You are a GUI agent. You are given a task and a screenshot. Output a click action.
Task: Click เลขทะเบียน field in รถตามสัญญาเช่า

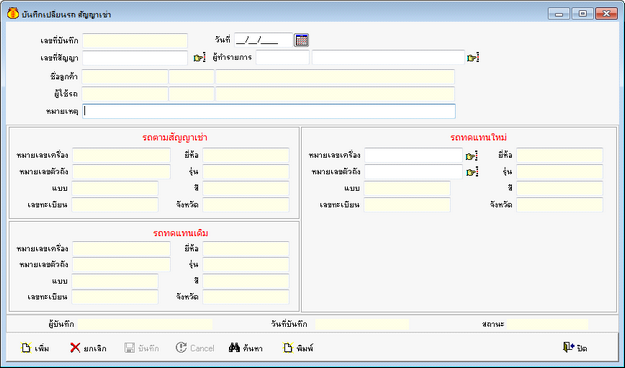pyautogui.click(x=115, y=205)
